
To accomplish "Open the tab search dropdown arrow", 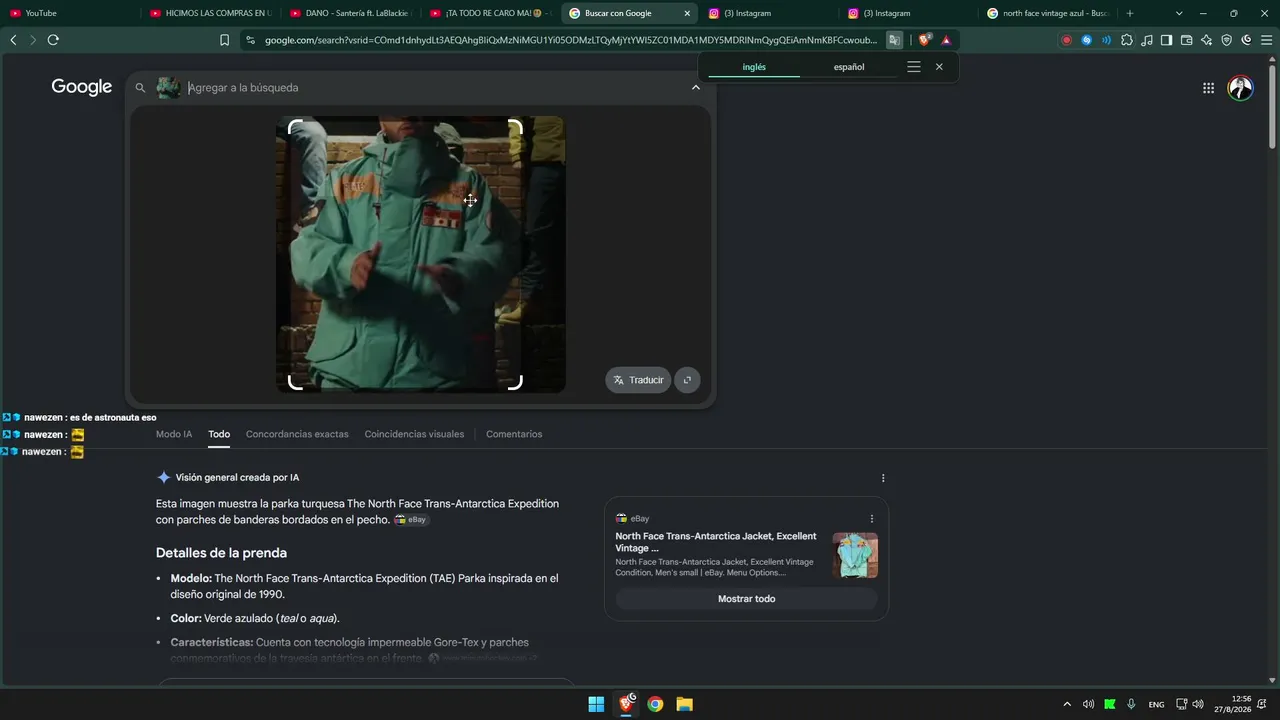I will click(x=1179, y=13).
